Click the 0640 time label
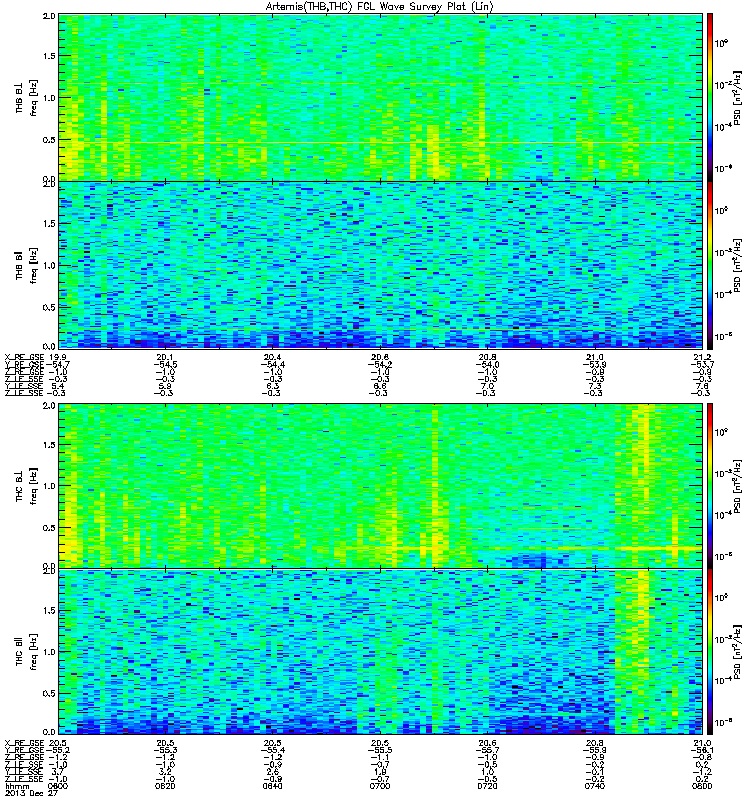Screen dimensions: 750x800 point(271,786)
